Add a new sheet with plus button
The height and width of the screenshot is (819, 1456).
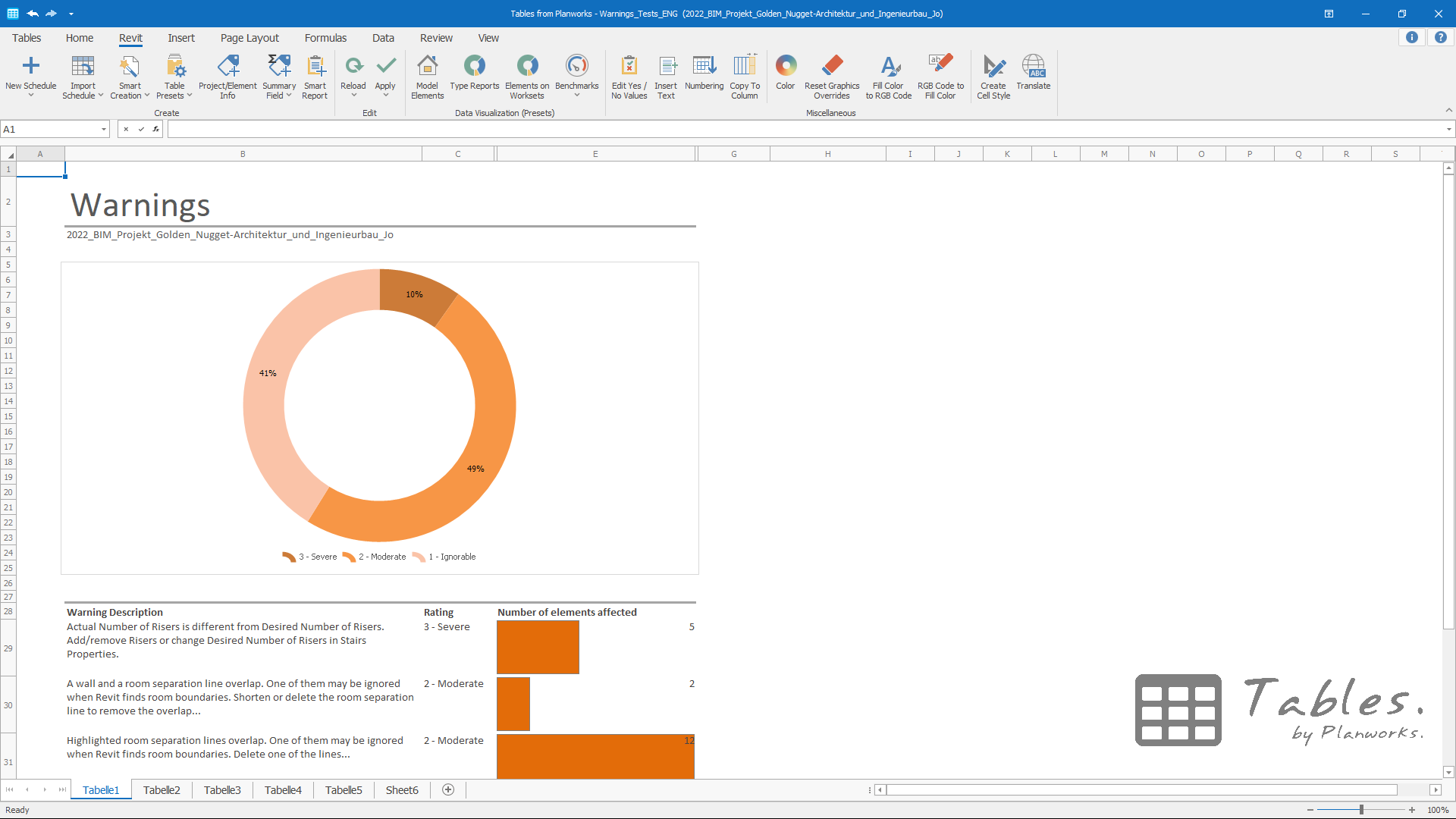pyautogui.click(x=448, y=790)
